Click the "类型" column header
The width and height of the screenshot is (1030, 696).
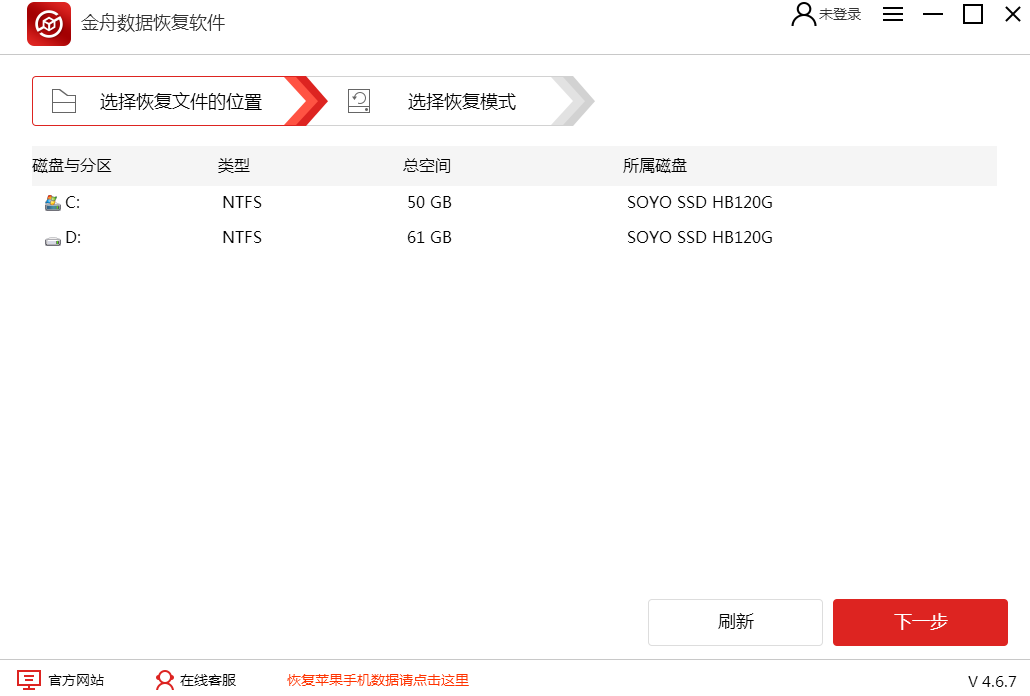233,165
